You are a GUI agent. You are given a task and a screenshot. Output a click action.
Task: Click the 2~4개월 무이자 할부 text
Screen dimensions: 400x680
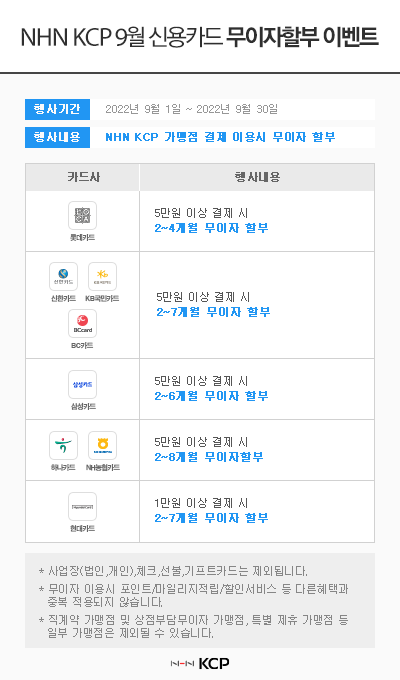click(211, 228)
